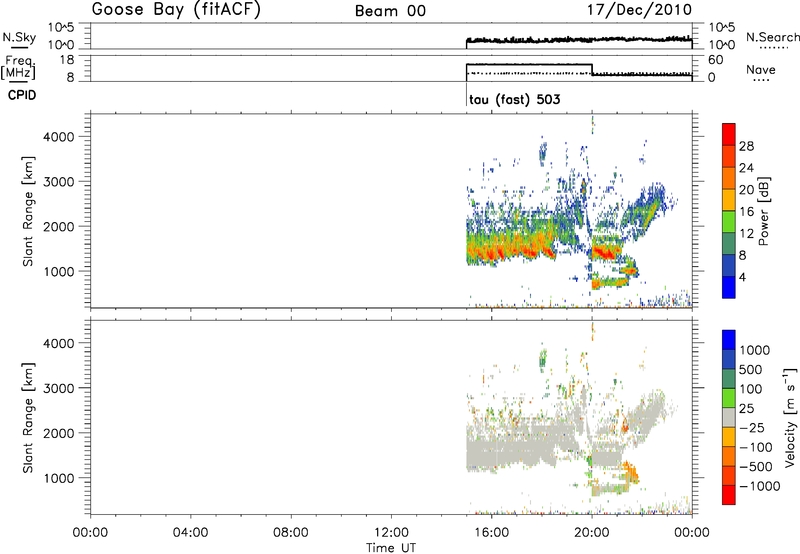This screenshot has width=800, height=554.
Task: Click the '28' Power colorbar value
Action: [746, 146]
